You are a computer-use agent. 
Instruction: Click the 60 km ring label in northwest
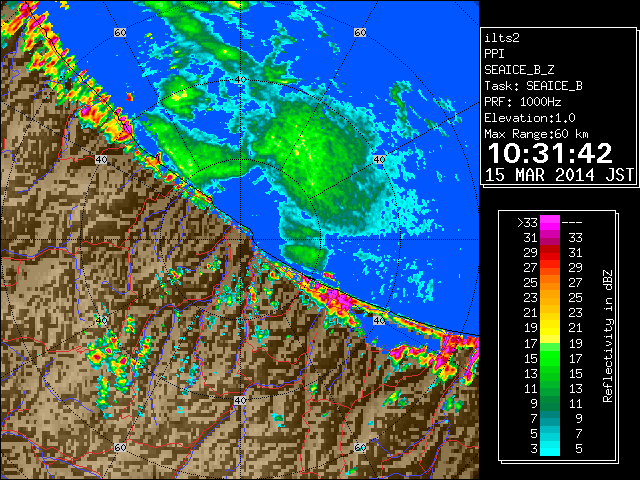(x=120, y=32)
